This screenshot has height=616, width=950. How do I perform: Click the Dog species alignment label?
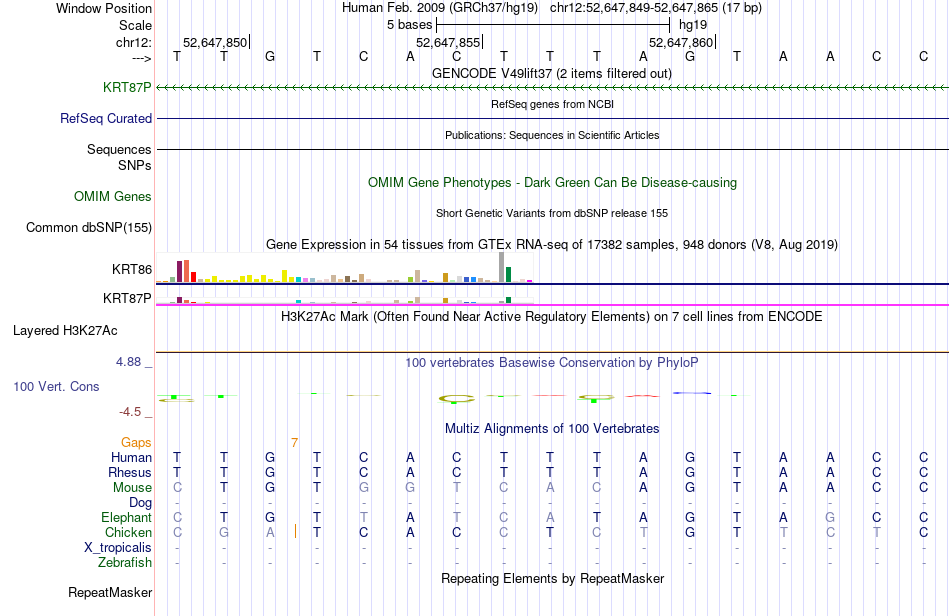[140, 503]
